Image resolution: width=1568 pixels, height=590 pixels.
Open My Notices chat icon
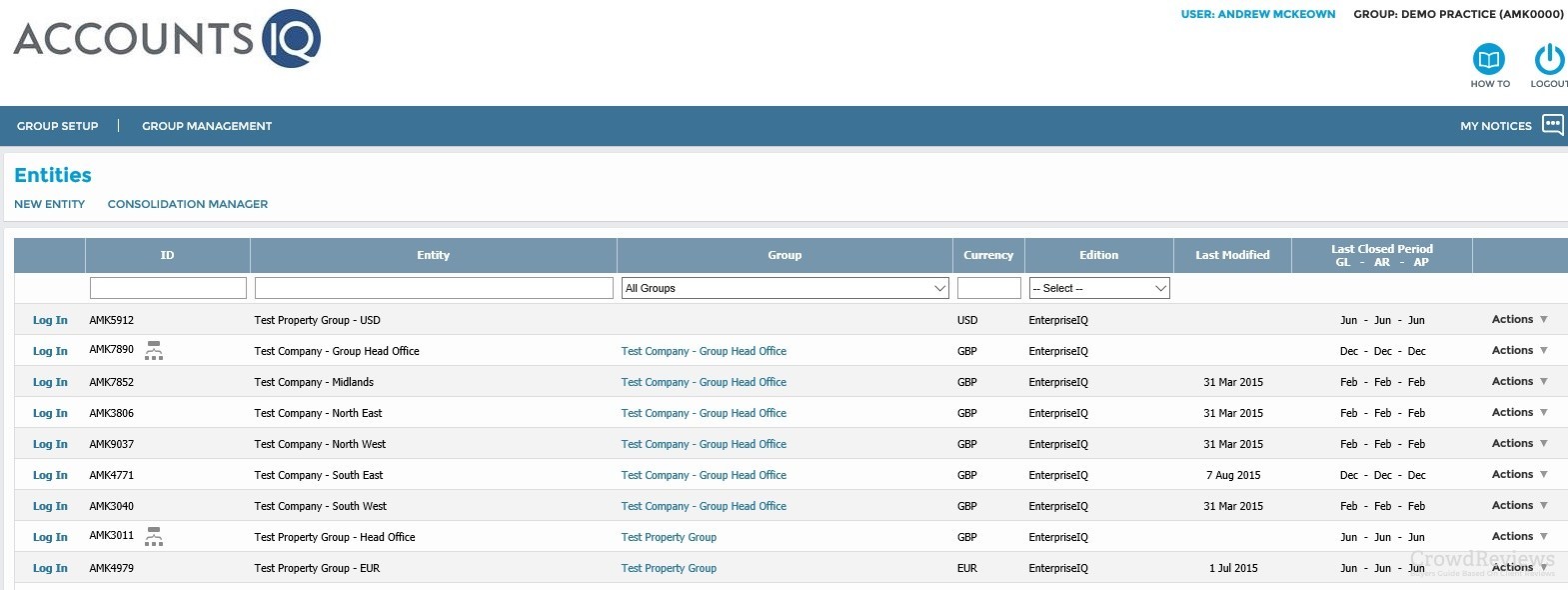[x=1553, y=125]
